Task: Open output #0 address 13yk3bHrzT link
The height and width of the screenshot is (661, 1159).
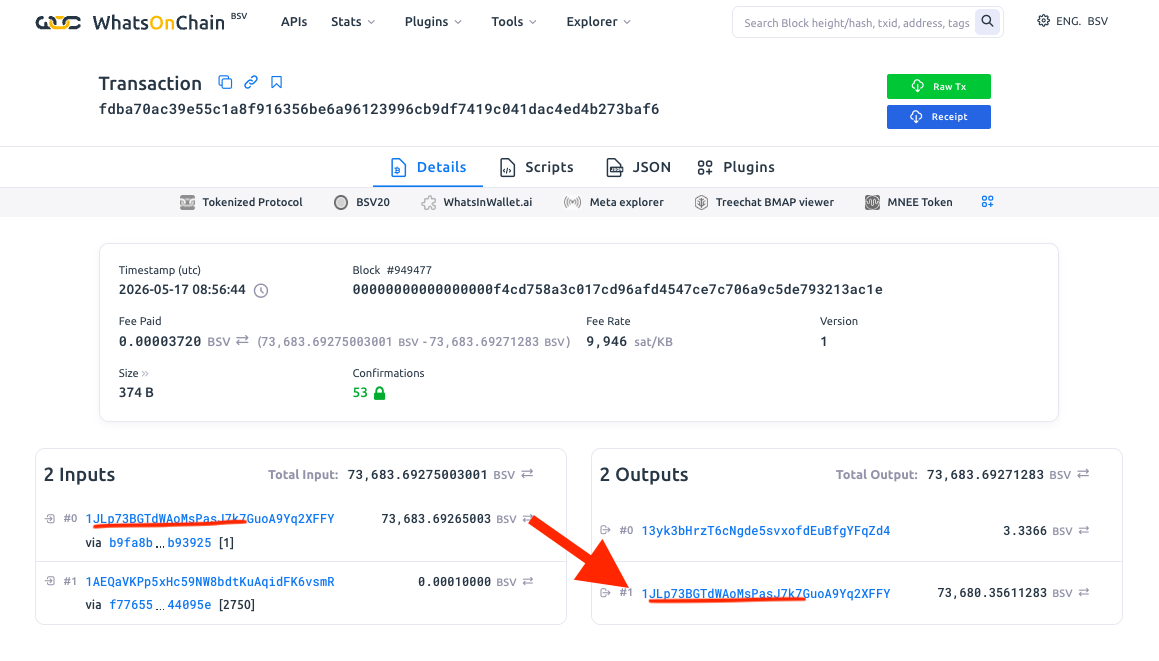Action: pos(766,531)
